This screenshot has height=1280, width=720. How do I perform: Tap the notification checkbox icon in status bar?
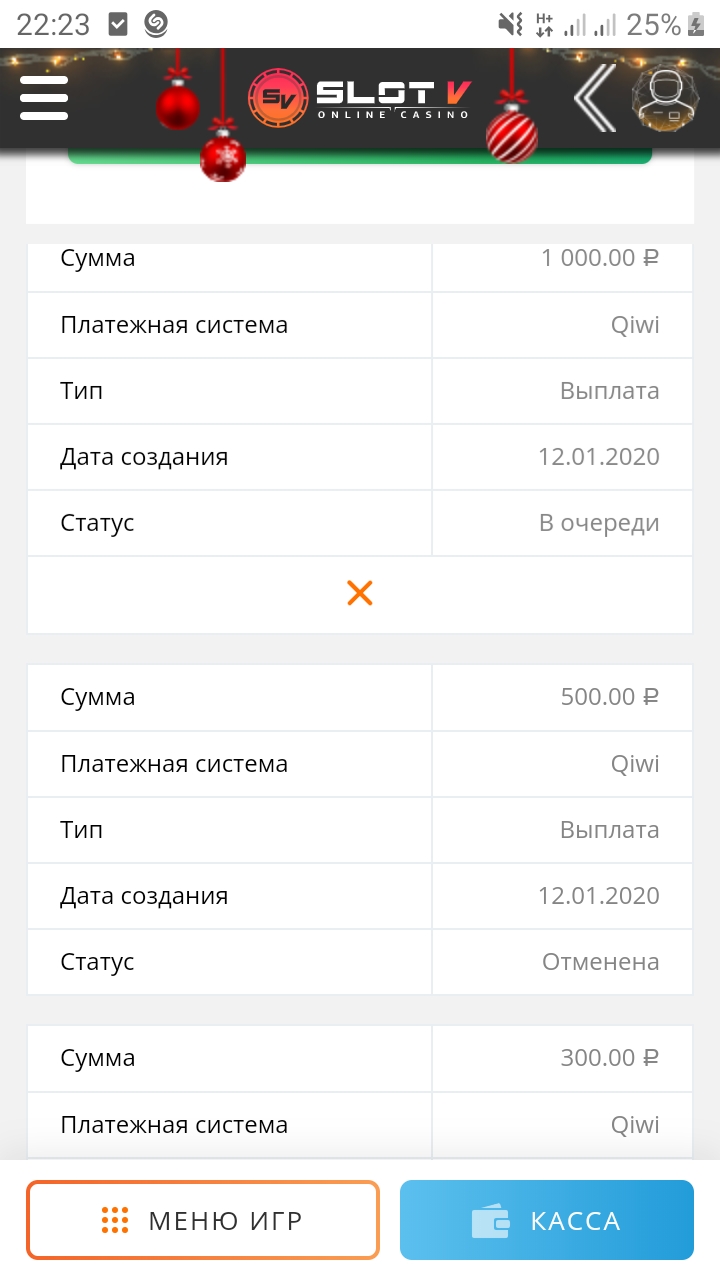pos(118,24)
